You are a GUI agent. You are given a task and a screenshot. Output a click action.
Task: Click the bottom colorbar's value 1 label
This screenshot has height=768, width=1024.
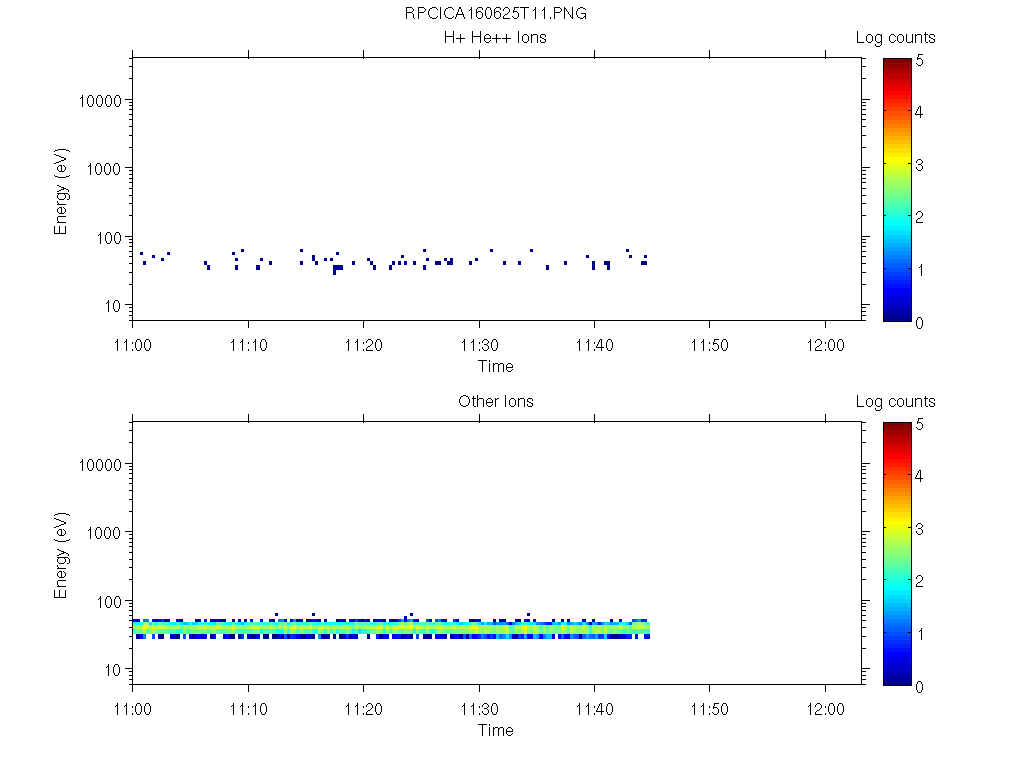pyautogui.click(x=920, y=634)
